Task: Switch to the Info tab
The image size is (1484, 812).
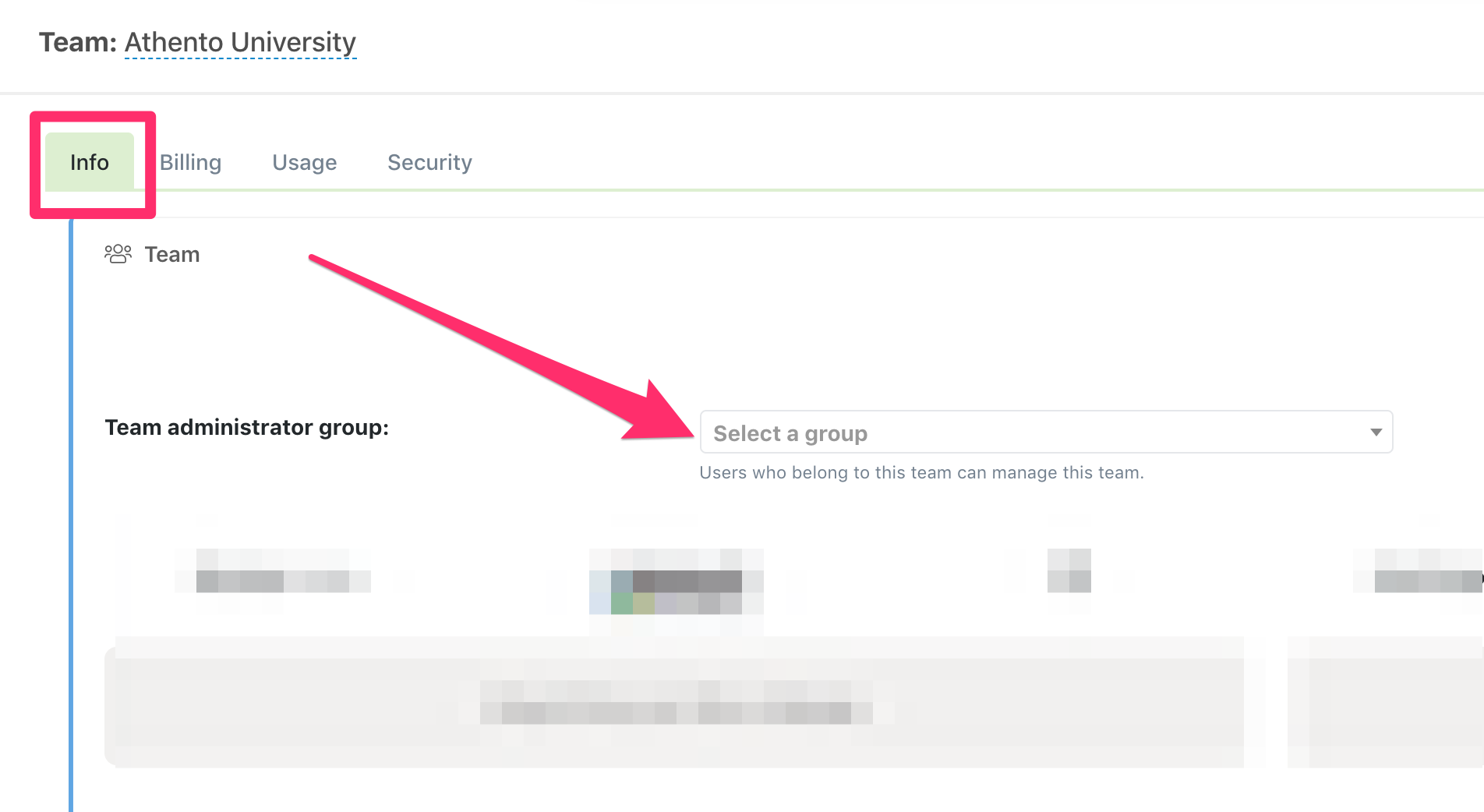Action: pos(90,162)
